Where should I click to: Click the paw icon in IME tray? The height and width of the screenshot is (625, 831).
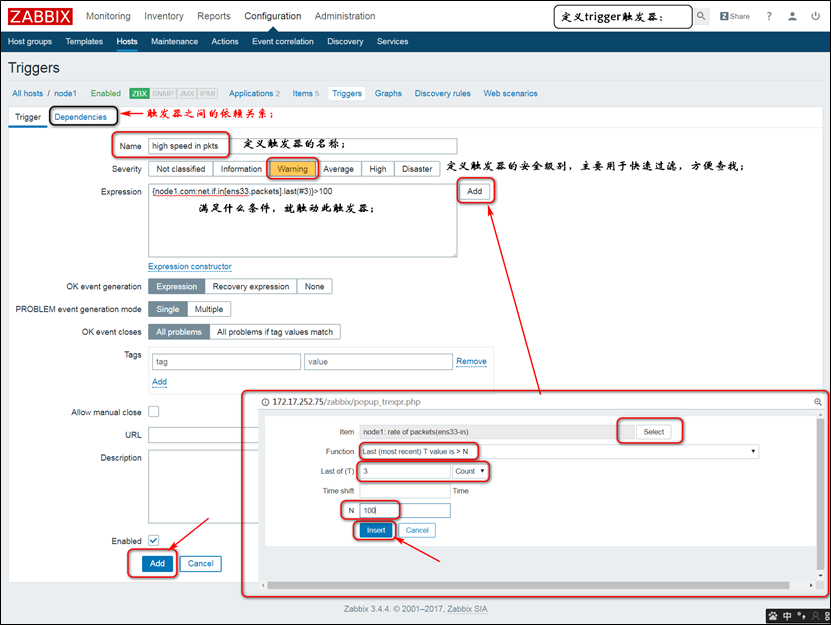tap(773, 616)
